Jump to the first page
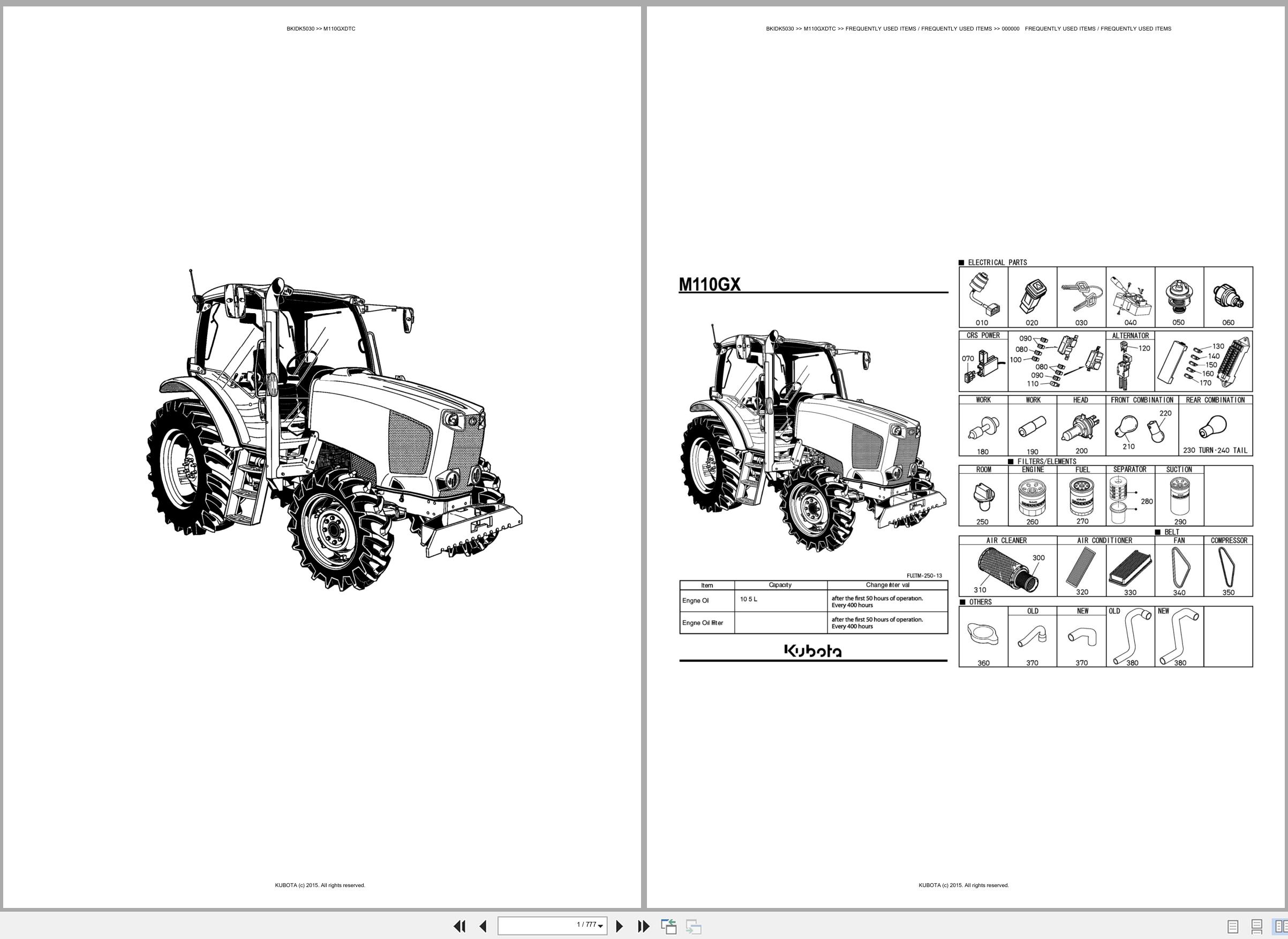Viewport: 1288px width, 939px height. click(460, 926)
